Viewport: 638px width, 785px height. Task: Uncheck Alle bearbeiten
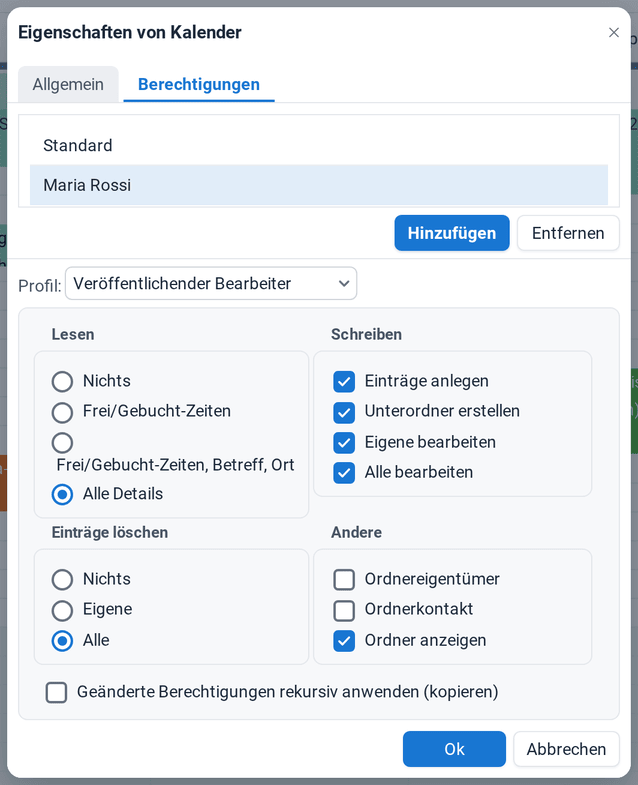[344, 473]
